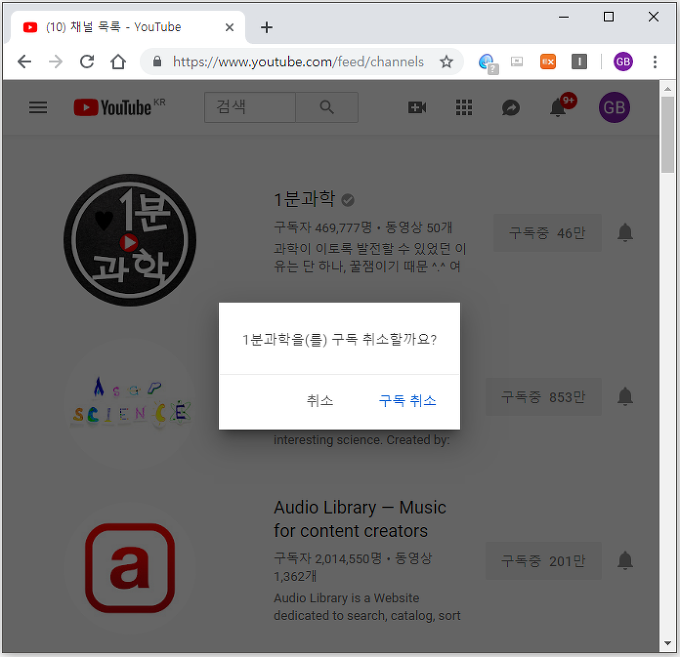
Task: Open the YouTube hamburger guide menu
Action: 38,107
